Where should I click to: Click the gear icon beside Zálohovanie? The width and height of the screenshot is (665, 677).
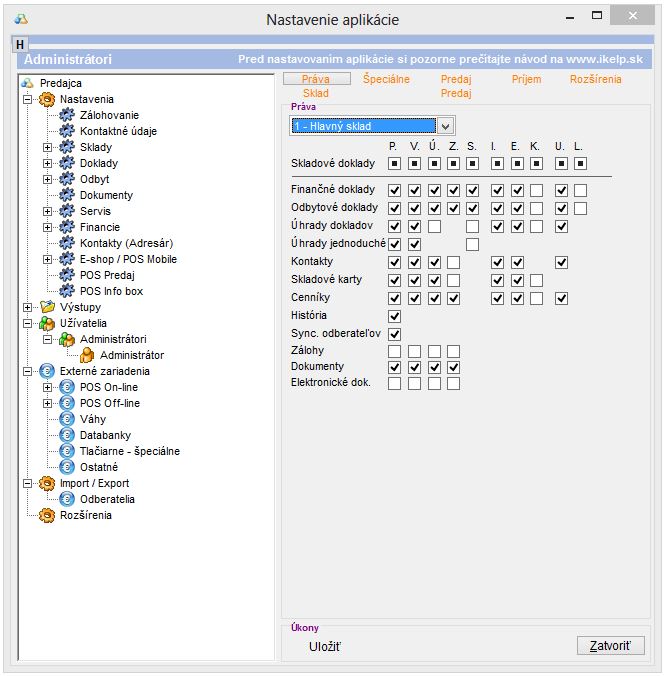pos(68,115)
